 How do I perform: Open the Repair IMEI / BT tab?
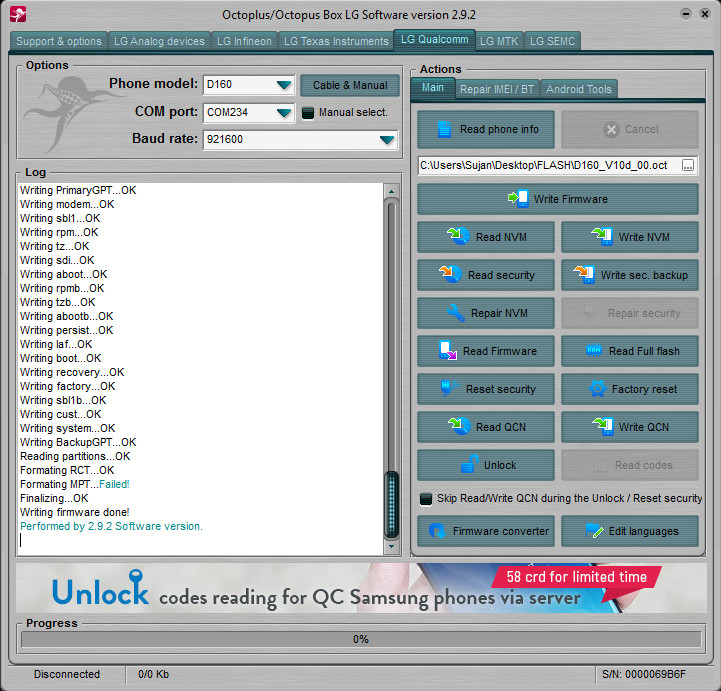tap(497, 89)
